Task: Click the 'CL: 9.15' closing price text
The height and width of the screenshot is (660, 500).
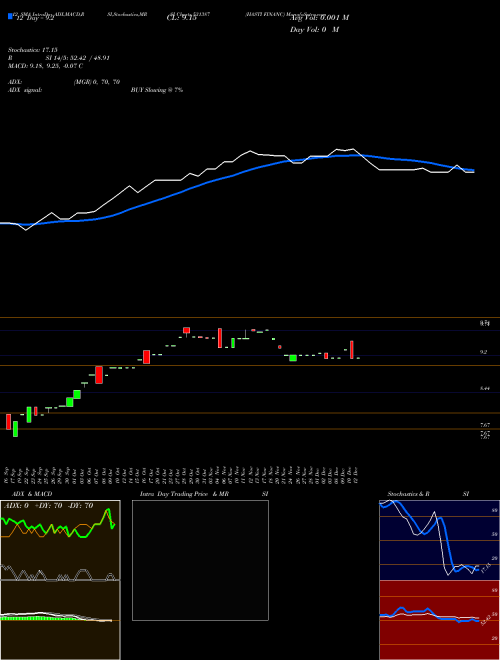Action: click(x=181, y=18)
